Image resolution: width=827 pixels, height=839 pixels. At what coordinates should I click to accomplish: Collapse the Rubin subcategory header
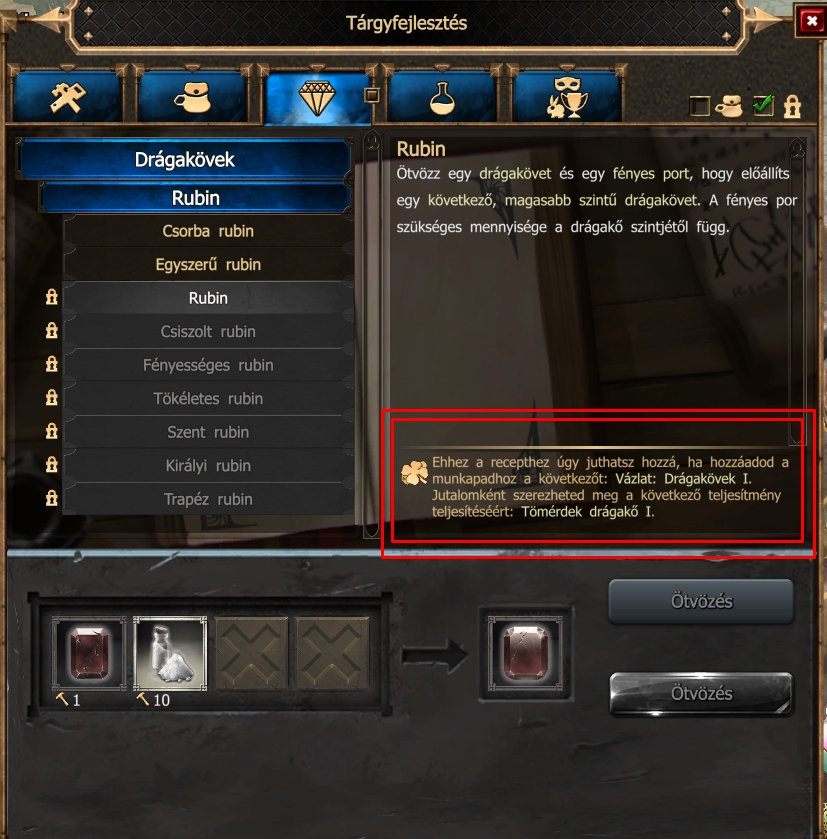coord(196,198)
